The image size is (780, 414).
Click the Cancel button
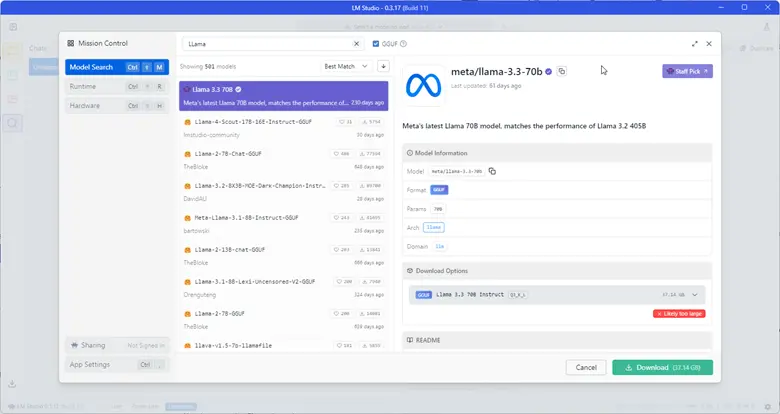pyautogui.click(x=586, y=367)
